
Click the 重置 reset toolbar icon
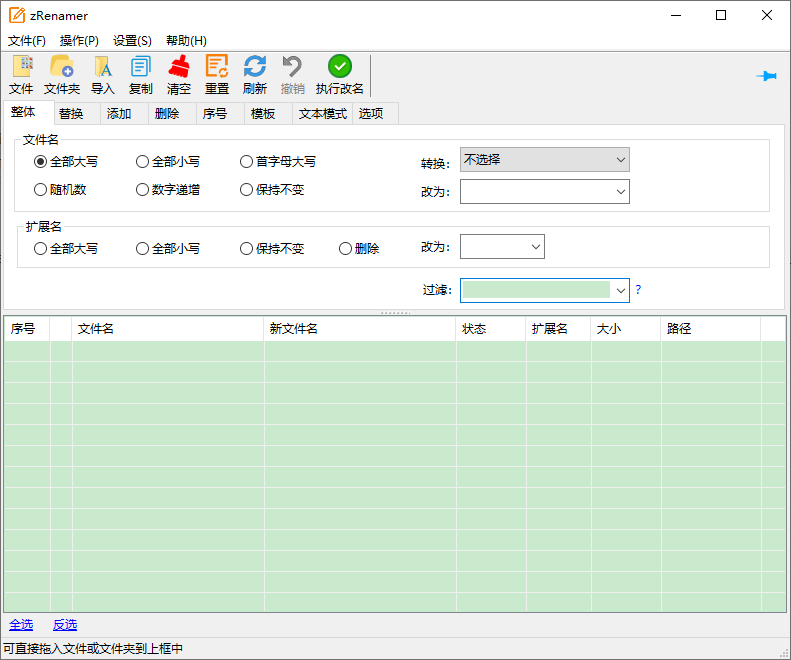pyautogui.click(x=217, y=67)
